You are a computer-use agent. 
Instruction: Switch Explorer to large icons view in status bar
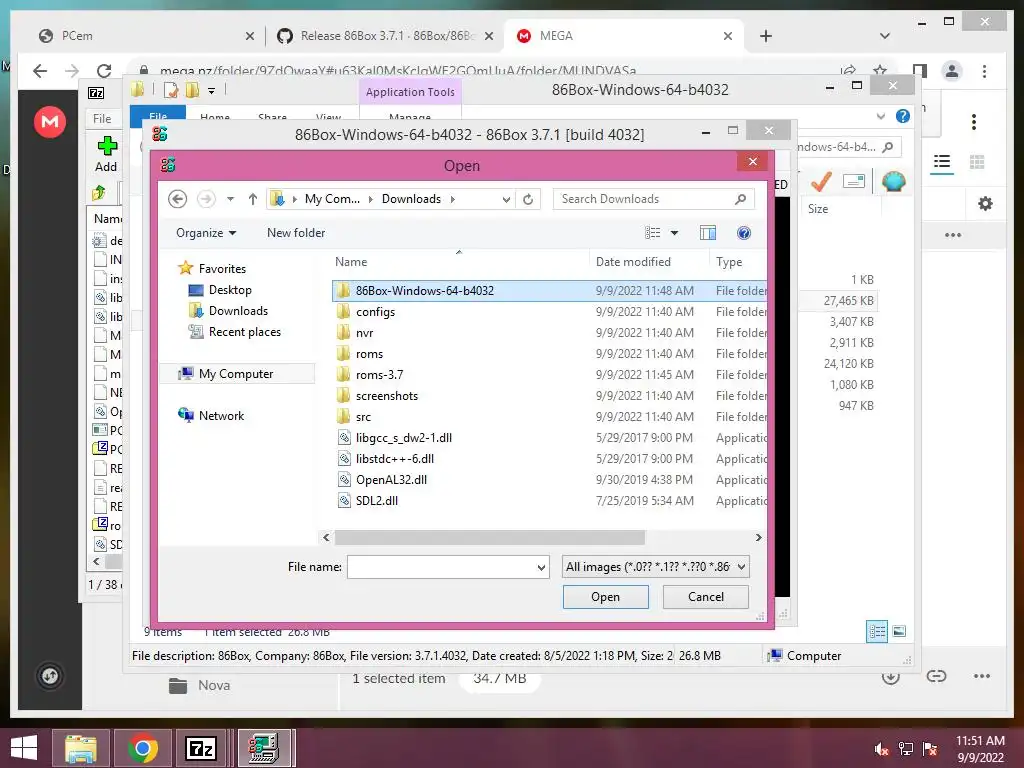pyautogui.click(x=899, y=631)
